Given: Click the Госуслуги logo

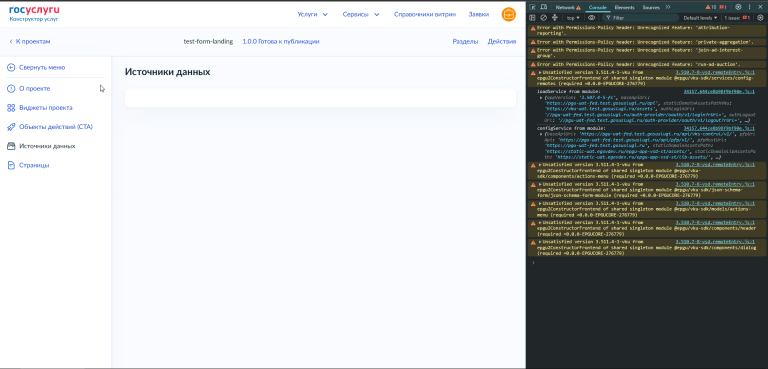Looking at the screenshot, I should (34, 13).
